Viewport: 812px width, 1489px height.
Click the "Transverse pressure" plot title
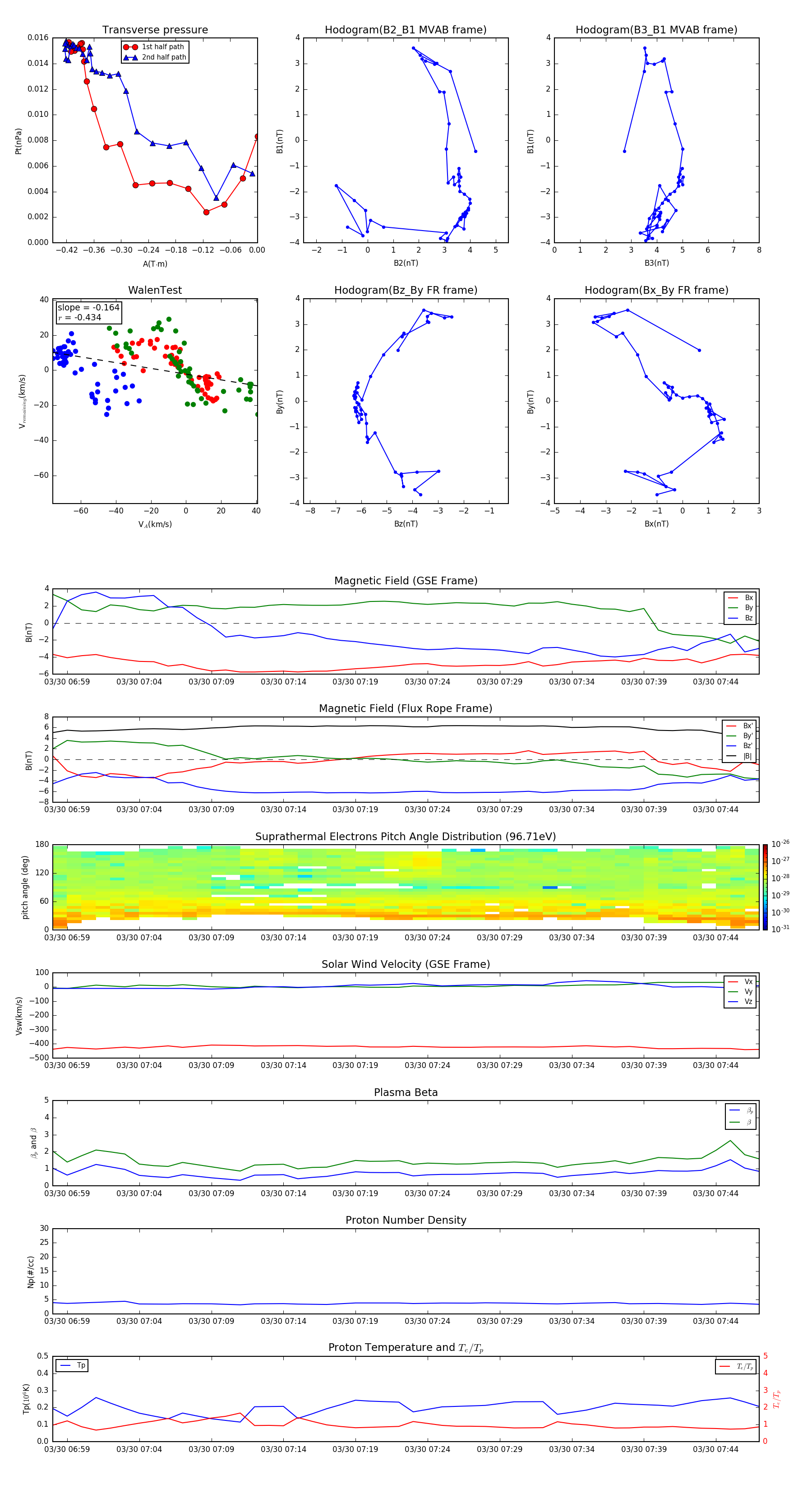[x=155, y=29]
